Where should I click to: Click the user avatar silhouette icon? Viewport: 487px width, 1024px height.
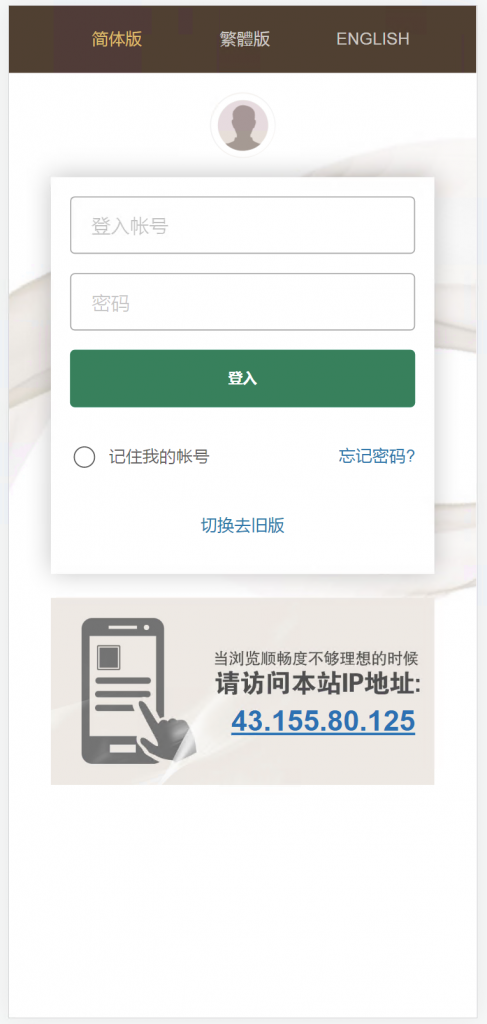point(243,125)
